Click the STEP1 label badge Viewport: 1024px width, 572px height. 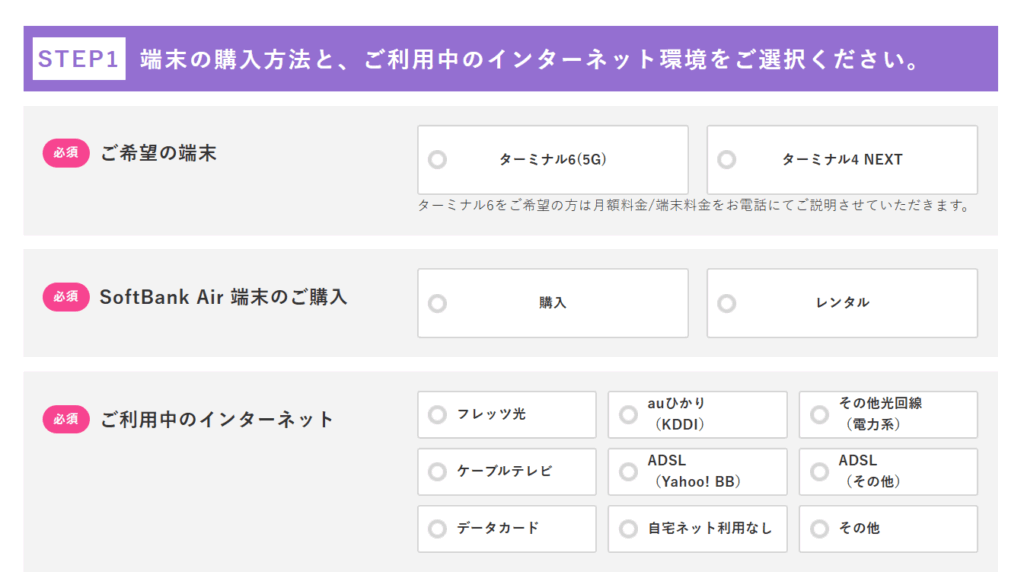(x=78, y=59)
